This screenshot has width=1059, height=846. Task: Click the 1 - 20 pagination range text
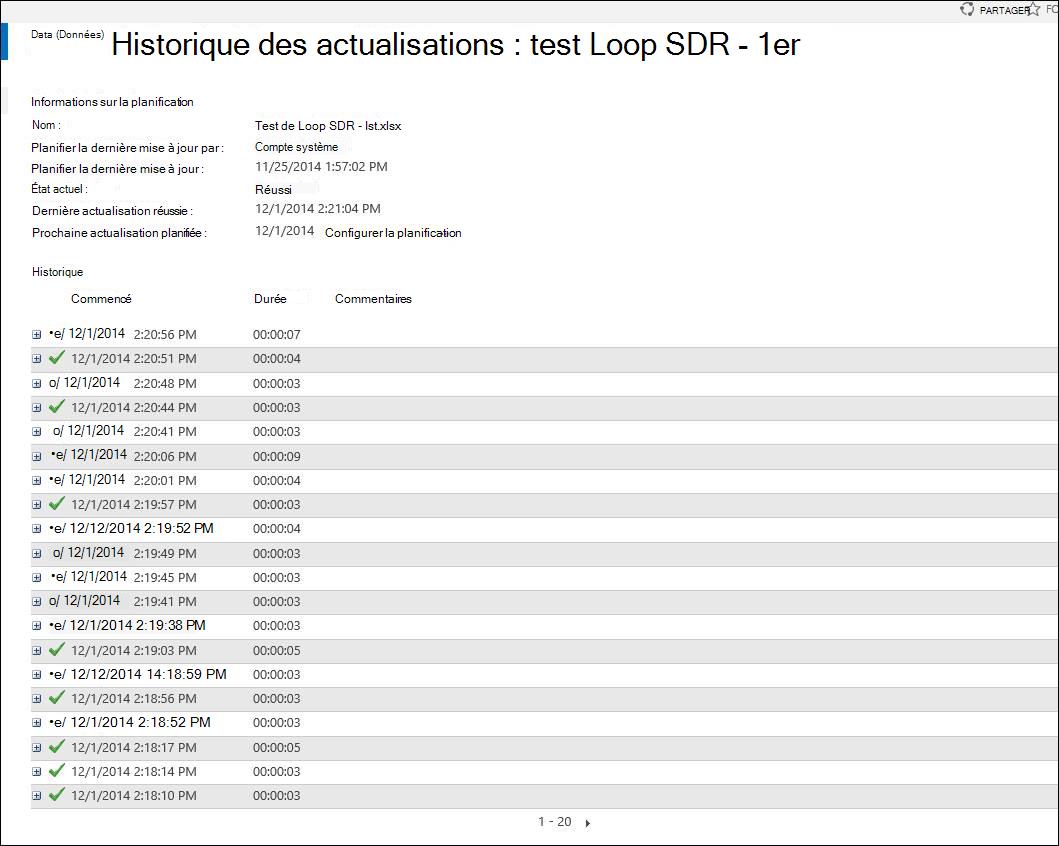coord(554,822)
